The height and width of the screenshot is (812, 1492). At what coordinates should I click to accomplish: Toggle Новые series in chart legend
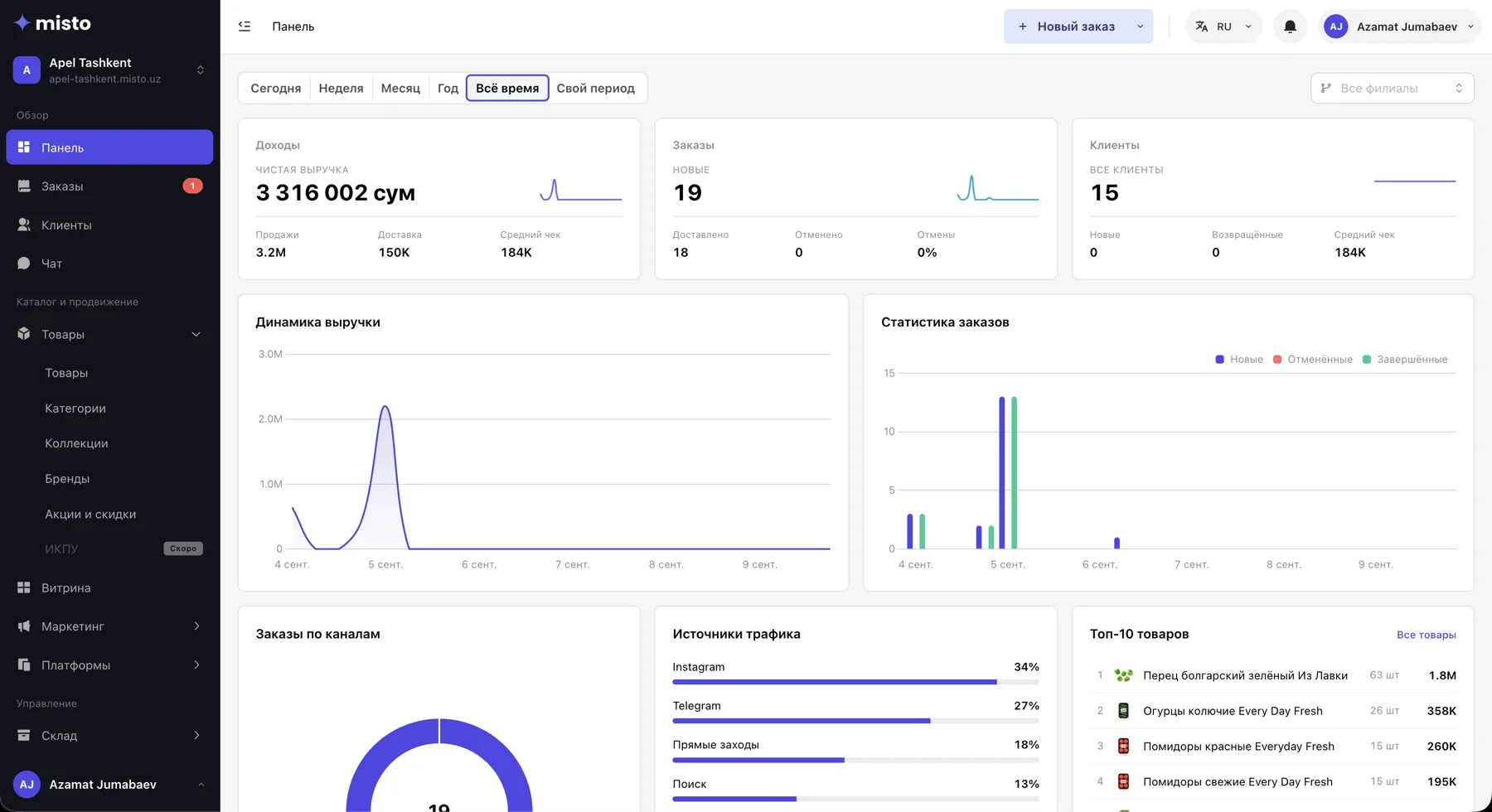coord(1239,360)
